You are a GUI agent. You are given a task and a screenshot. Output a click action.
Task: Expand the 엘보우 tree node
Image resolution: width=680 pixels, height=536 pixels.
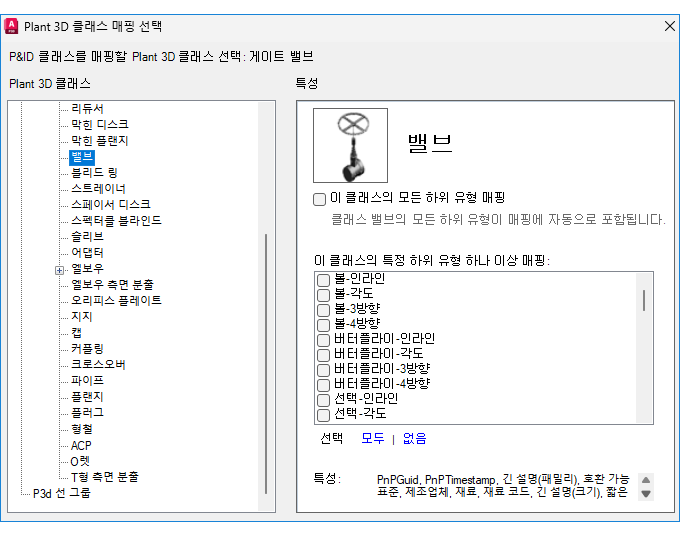(x=59, y=270)
